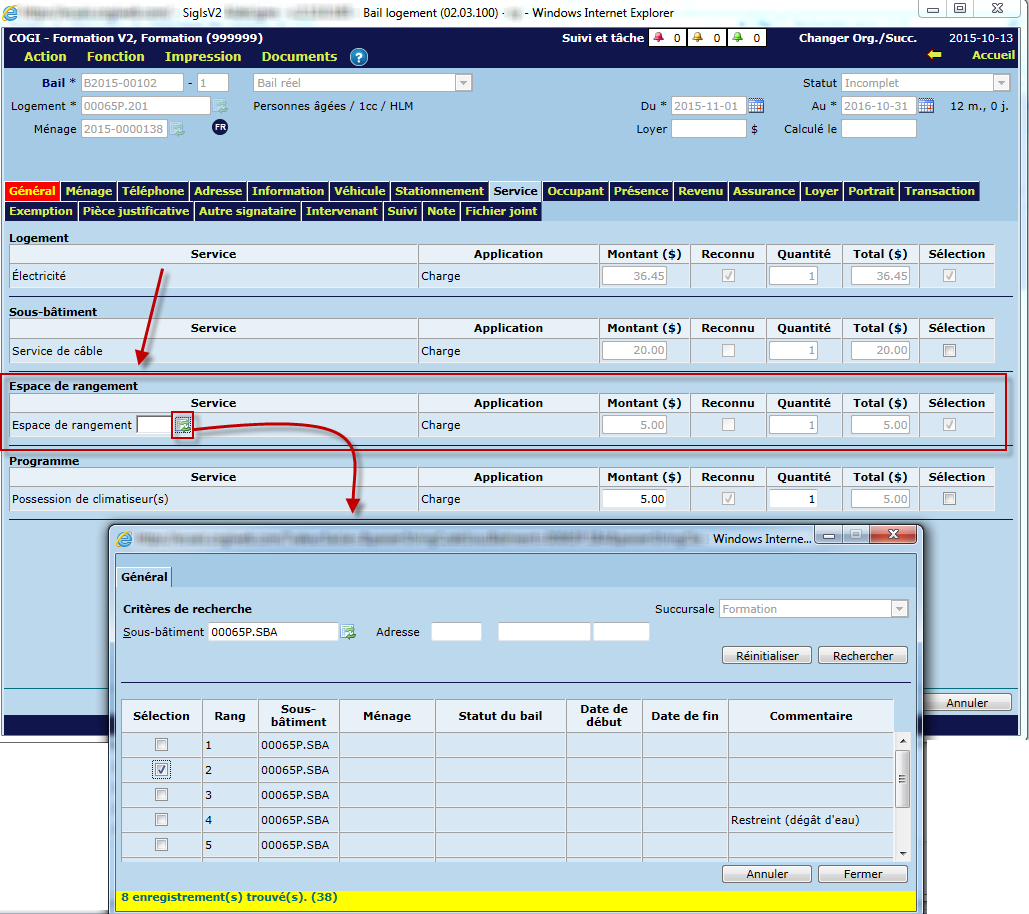The image size is (1029, 914).
Task: Click the Rechercher button
Action: [x=863, y=656]
